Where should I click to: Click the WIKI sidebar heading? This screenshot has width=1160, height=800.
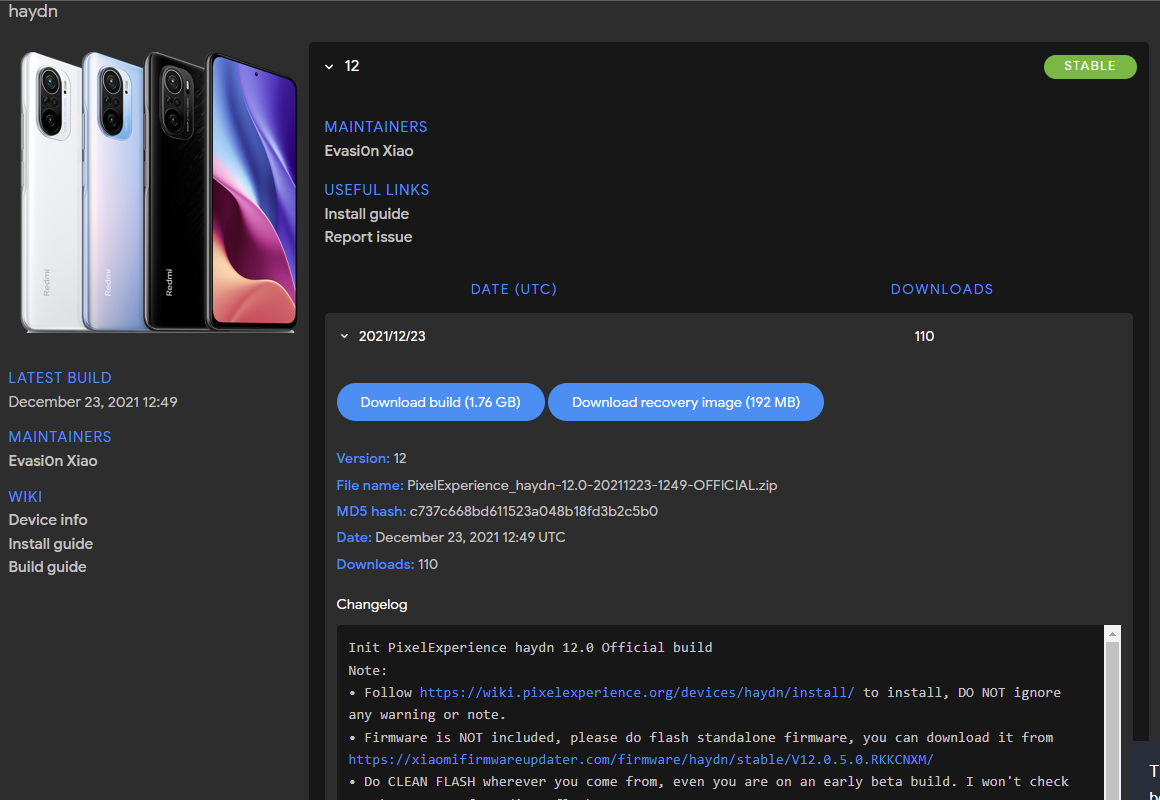[25, 497]
